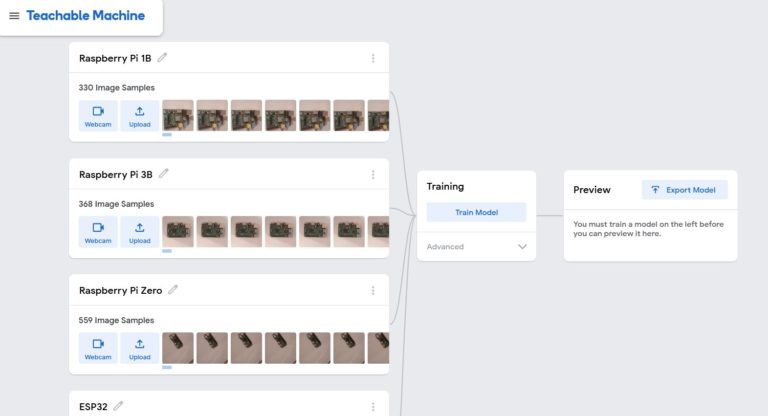768x416 pixels.
Task: Click the '368 Image Samples' label
Action: 116,204
